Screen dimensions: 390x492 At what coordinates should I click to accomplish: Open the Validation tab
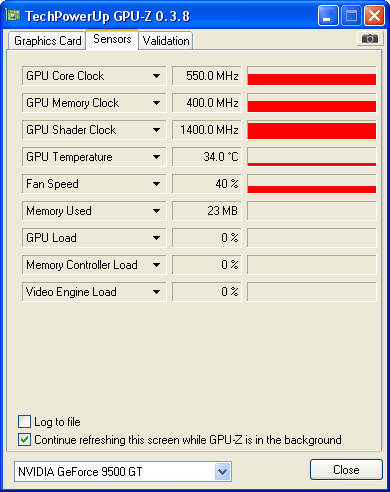pos(166,41)
